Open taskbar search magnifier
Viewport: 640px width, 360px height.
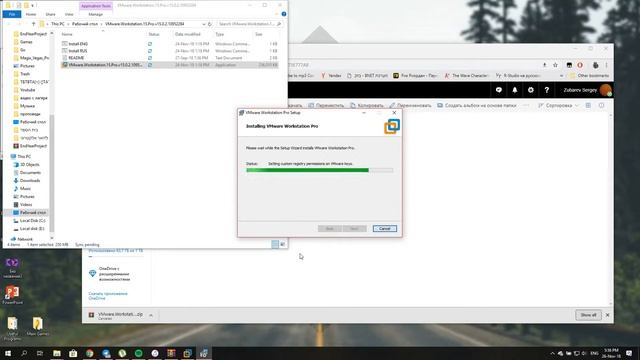click(x=24, y=353)
